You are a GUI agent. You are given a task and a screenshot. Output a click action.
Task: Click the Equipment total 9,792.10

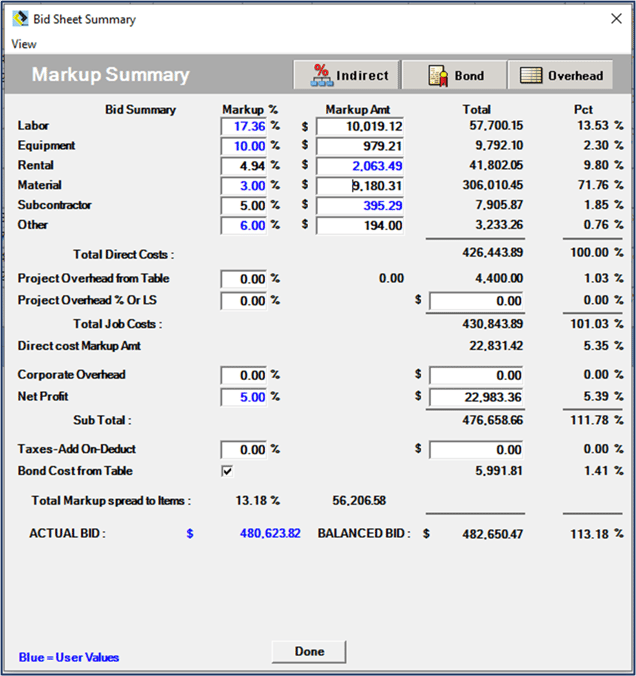coord(499,145)
